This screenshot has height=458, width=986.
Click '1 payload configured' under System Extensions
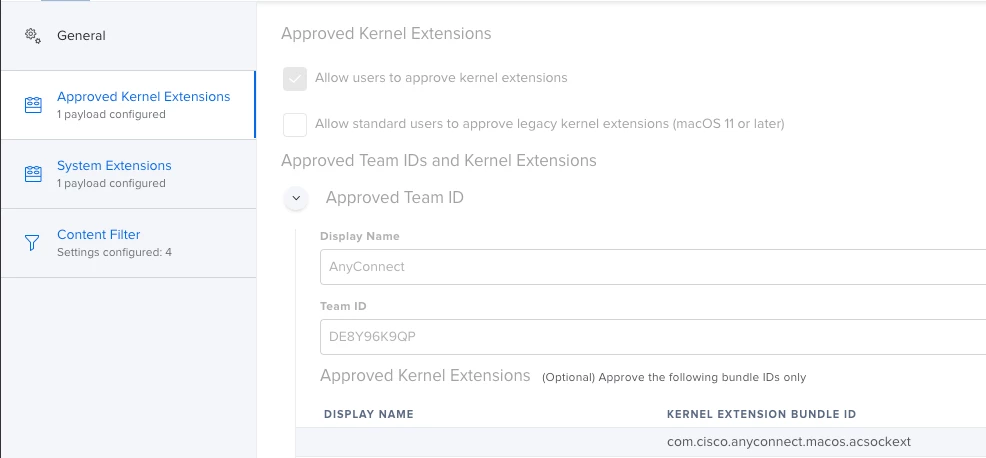coord(111,184)
